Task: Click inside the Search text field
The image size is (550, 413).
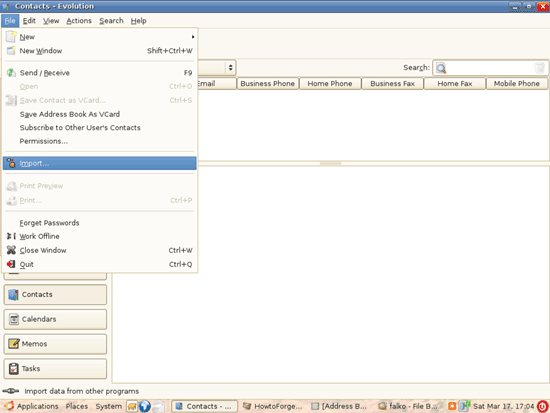Action: 490,68
